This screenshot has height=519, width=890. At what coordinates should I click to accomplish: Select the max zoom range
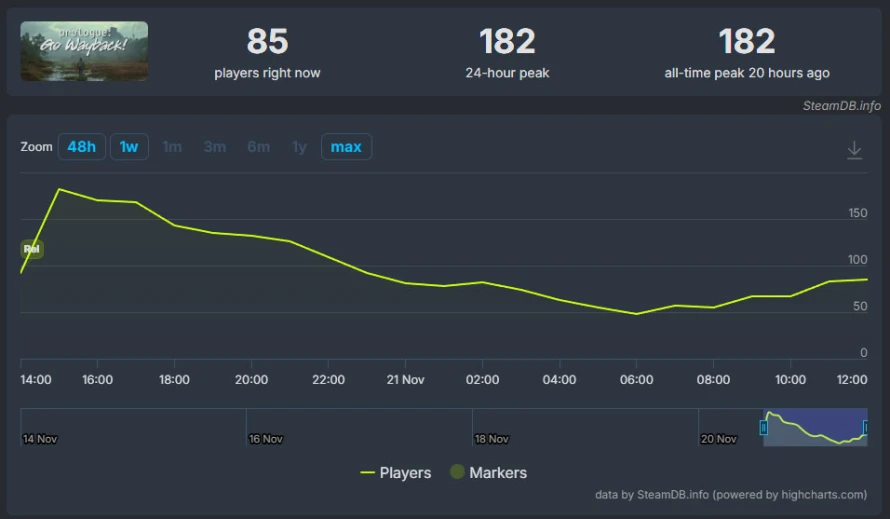click(346, 147)
